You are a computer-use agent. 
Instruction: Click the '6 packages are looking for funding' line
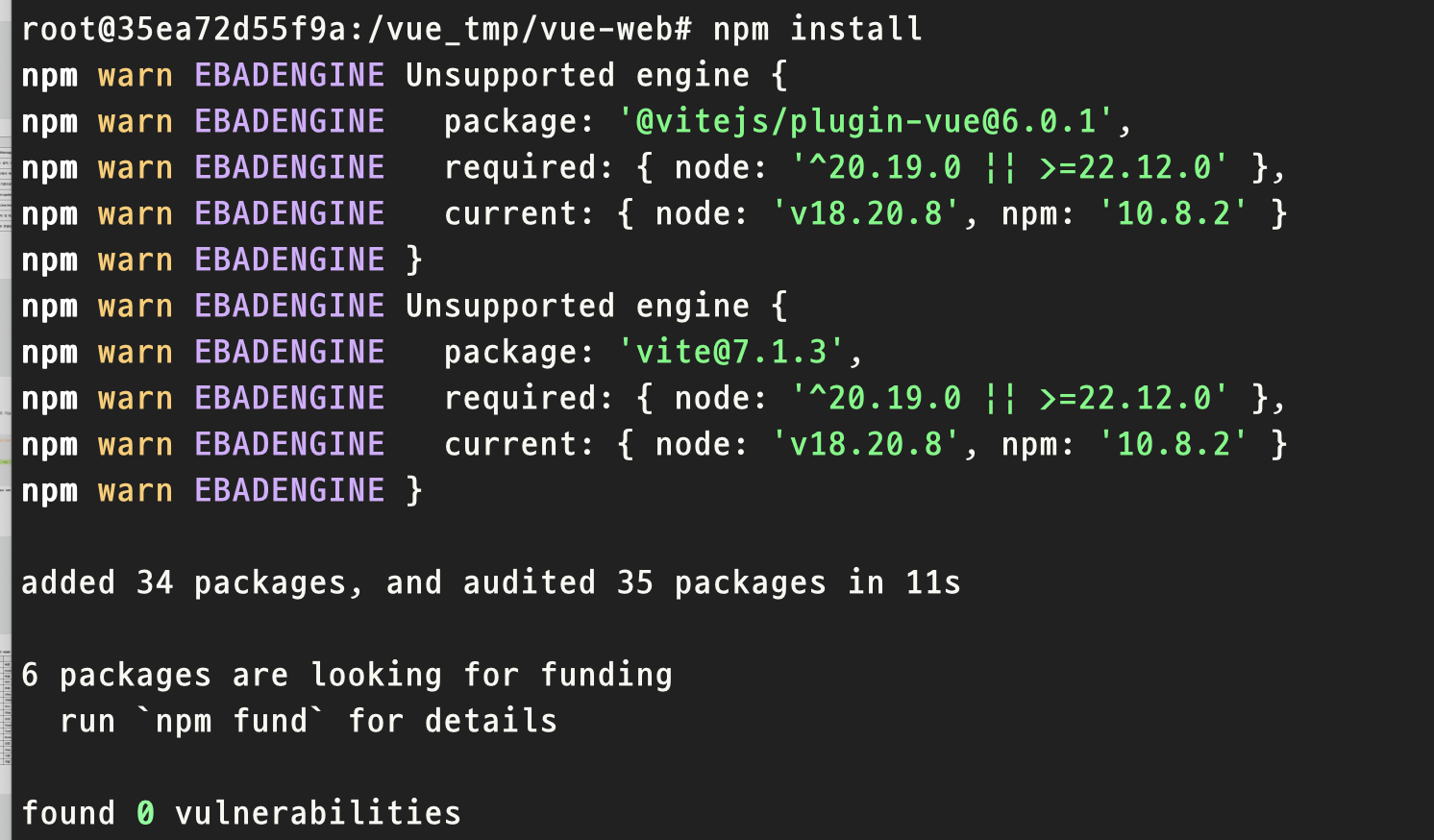pyautogui.click(x=347, y=675)
